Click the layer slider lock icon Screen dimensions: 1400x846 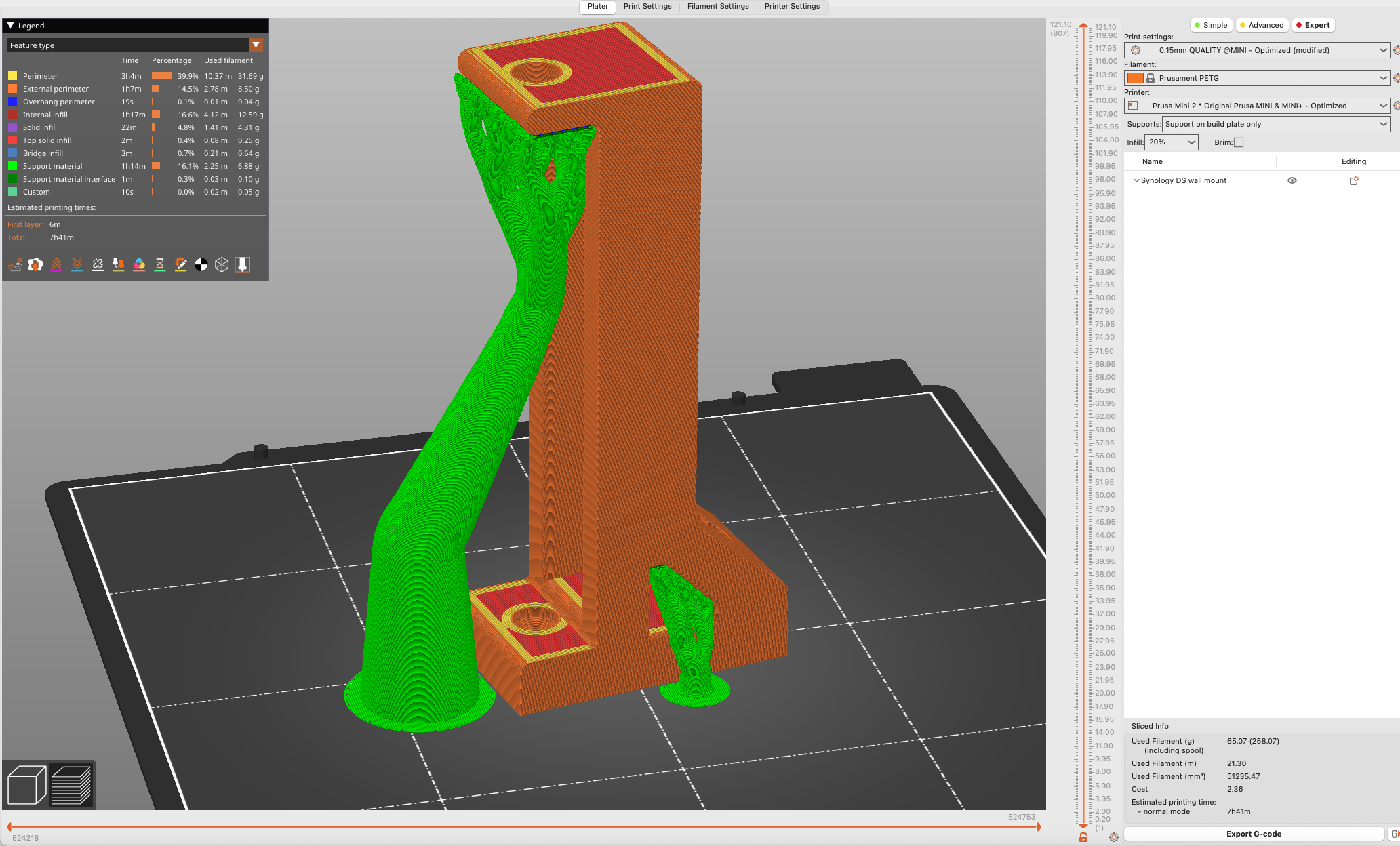[x=1083, y=838]
